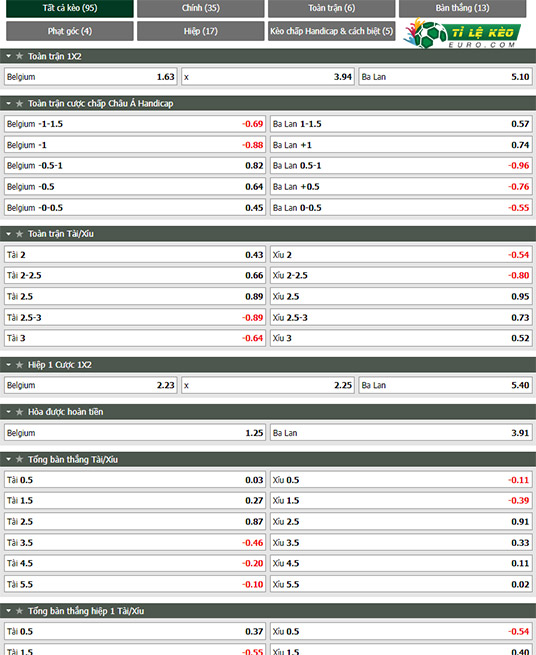Screen dimensions: 536x655
Task: Collapse Tổng bàn thắng Tài/Xỉu arrow
Action: pos(8,460)
